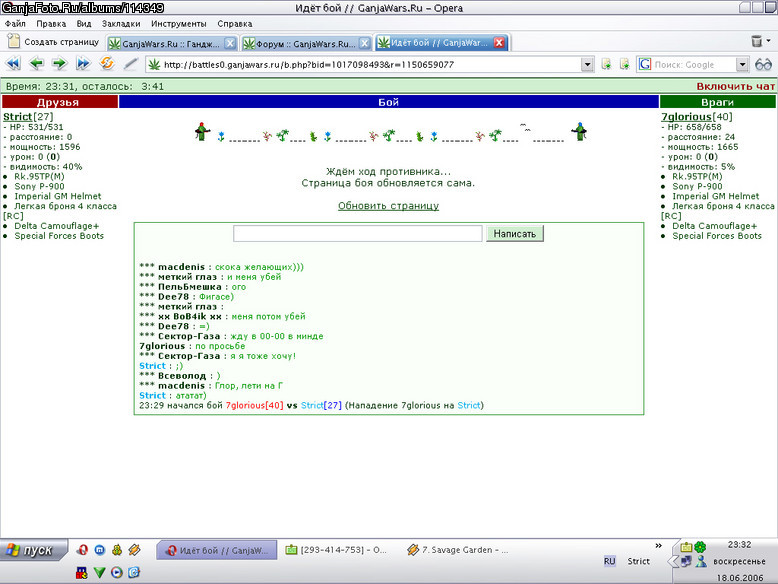Click the address bar URL field

[x=365, y=65]
